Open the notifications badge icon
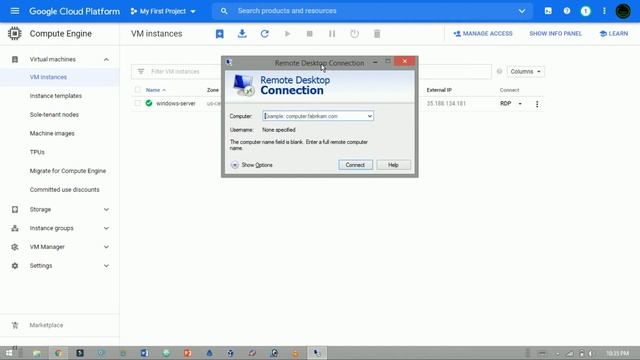Image resolution: width=640 pixels, height=360 pixels. coord(586,11)
